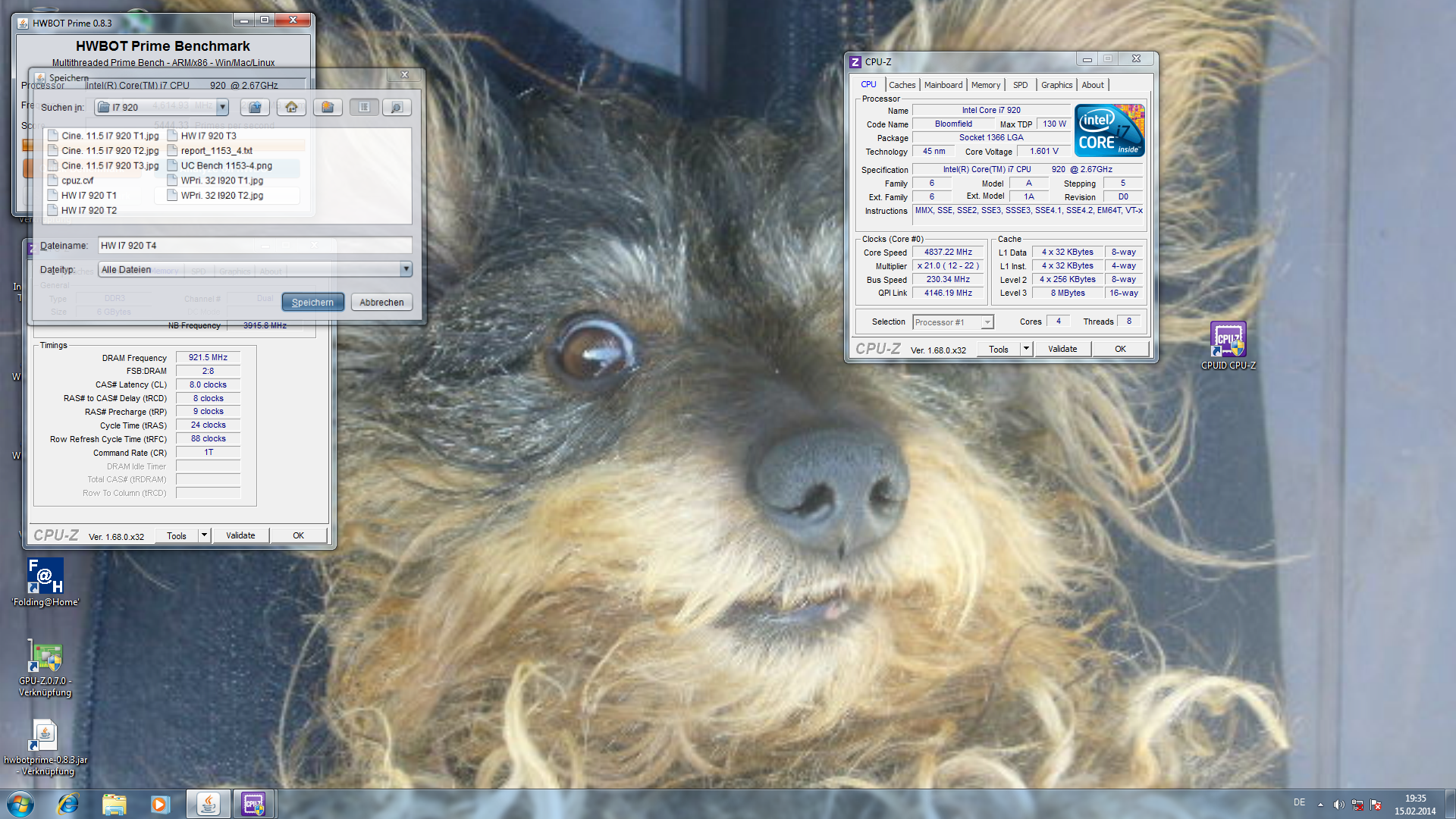Click the CPU-Z title bar icon
Screen dimensions: 1456x819
tap(855, 62)
